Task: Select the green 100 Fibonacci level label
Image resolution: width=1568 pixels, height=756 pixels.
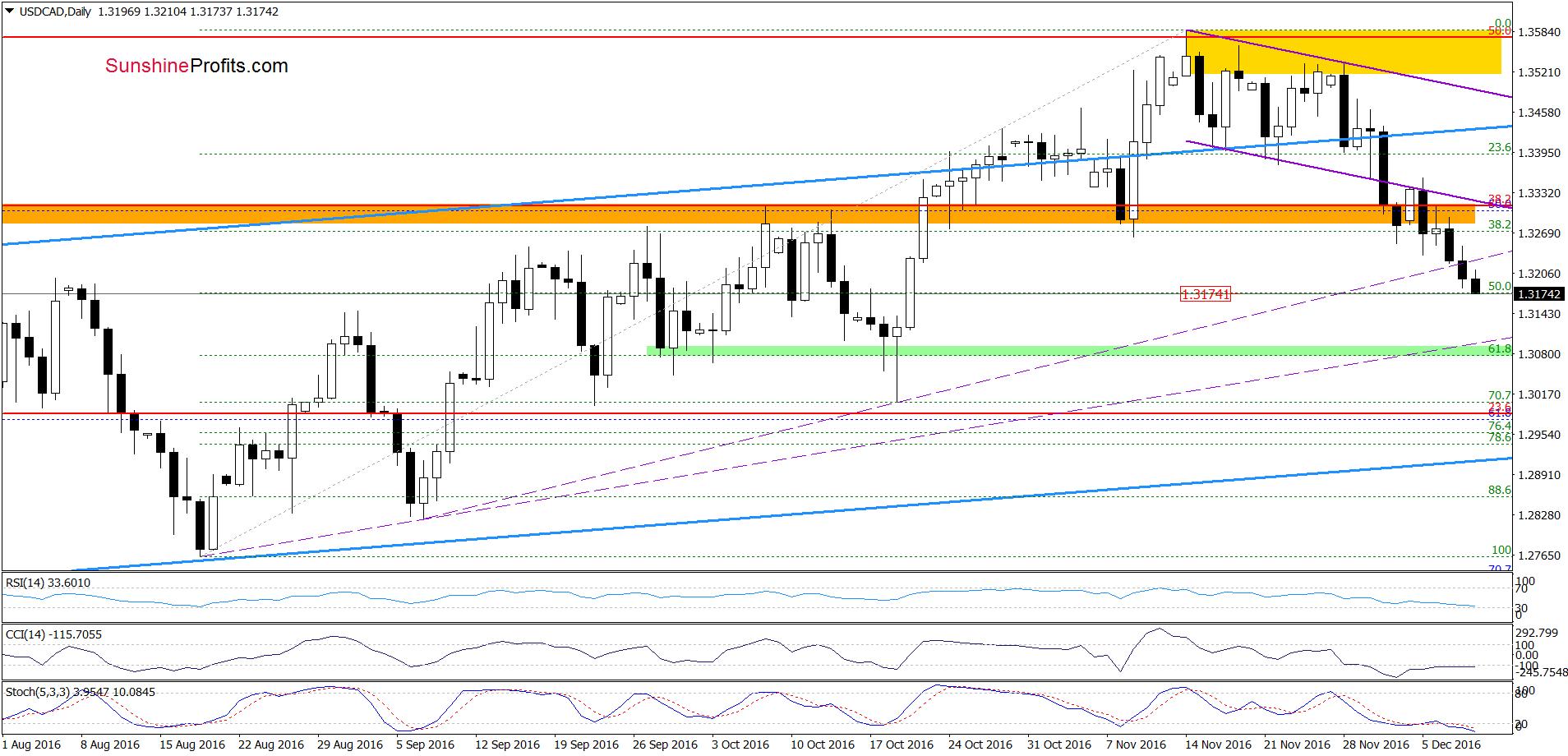Action: (1501, 550)
